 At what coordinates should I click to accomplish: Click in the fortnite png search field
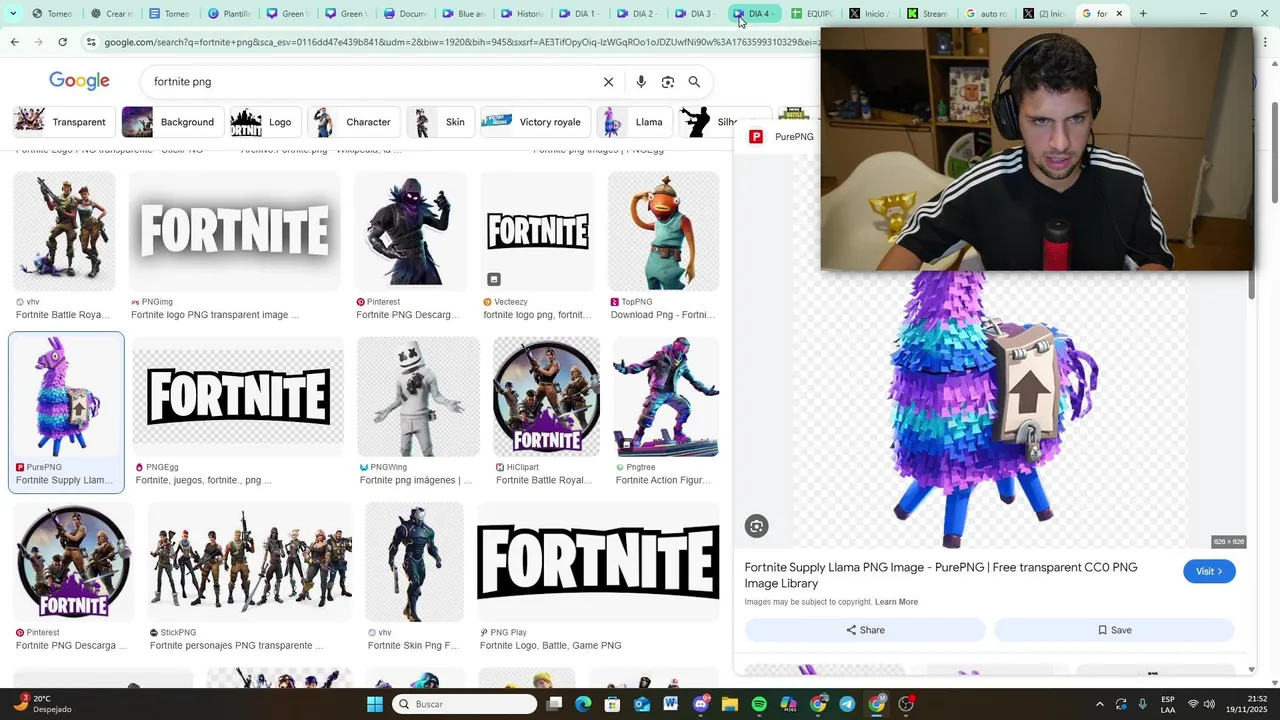tap(370, 82)
